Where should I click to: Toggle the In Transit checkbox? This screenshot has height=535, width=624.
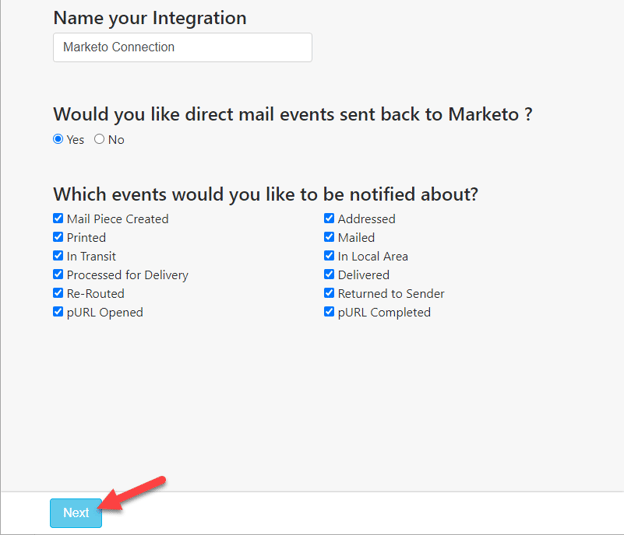tap(58, 256)
